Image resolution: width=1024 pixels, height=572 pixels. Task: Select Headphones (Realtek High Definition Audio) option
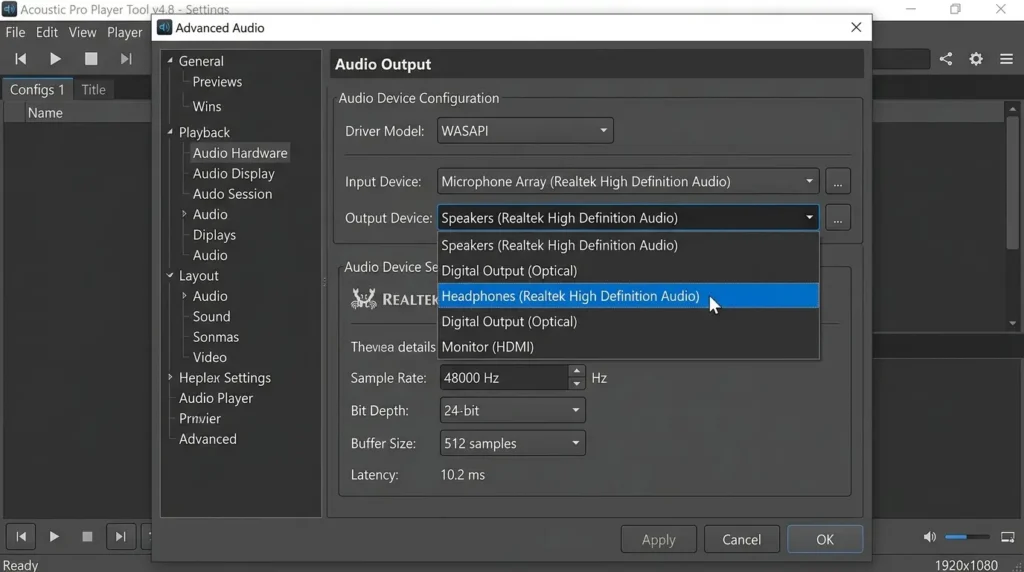(x=628, y=296)
